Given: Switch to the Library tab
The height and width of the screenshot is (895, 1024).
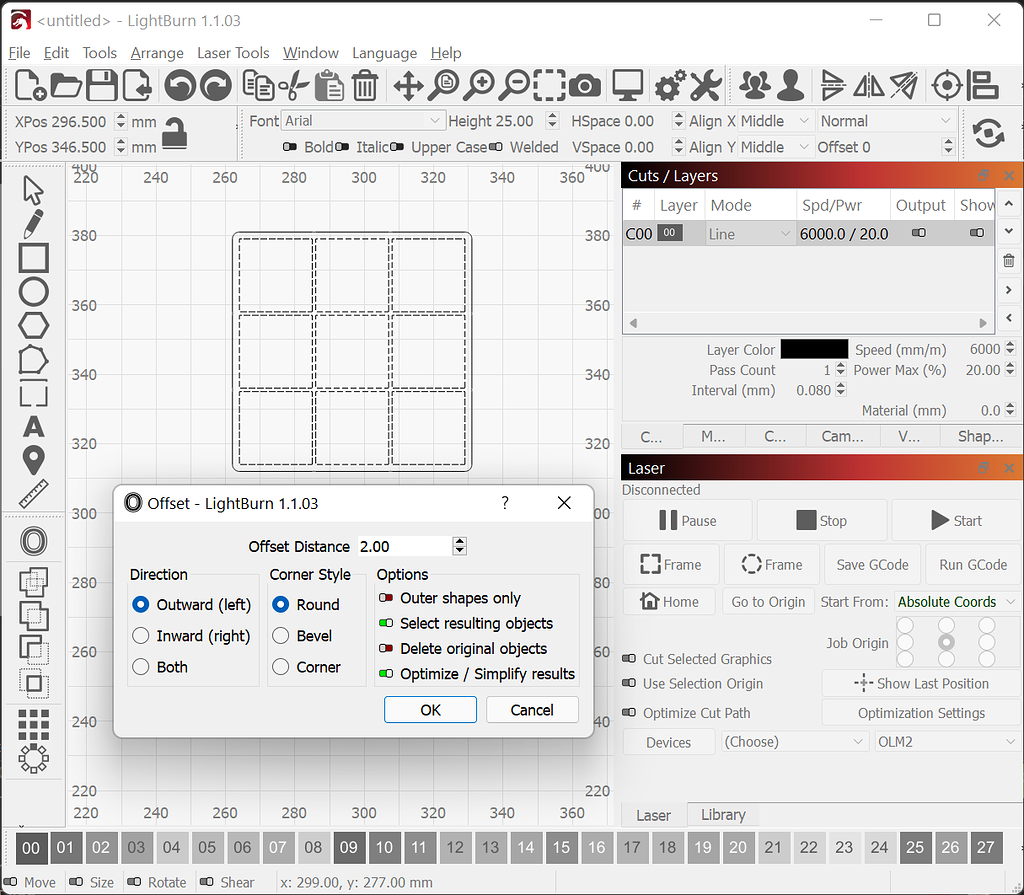Looking at the screenshot, I should [722, 815].
